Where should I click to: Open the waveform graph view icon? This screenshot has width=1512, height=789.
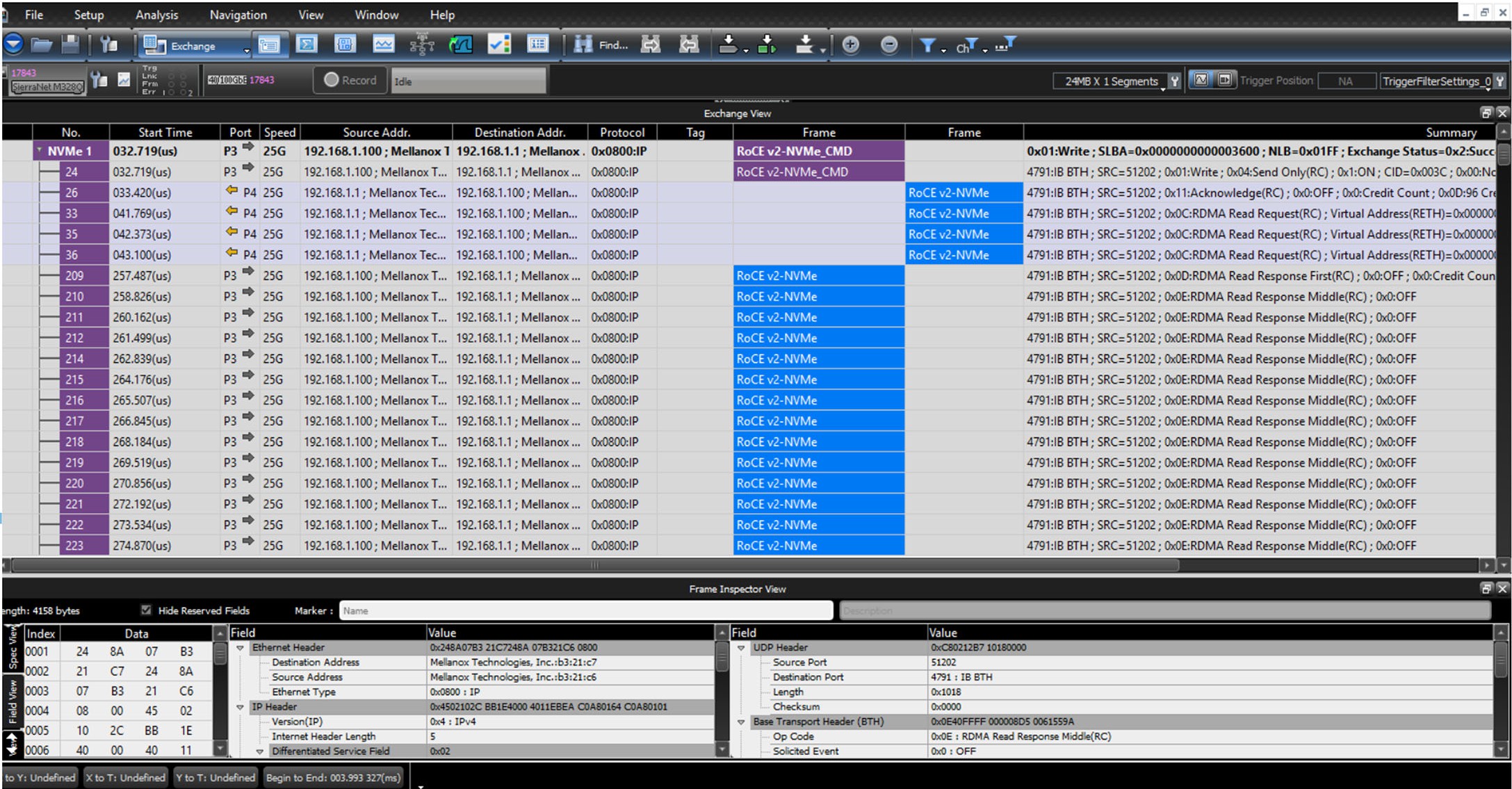383,45
